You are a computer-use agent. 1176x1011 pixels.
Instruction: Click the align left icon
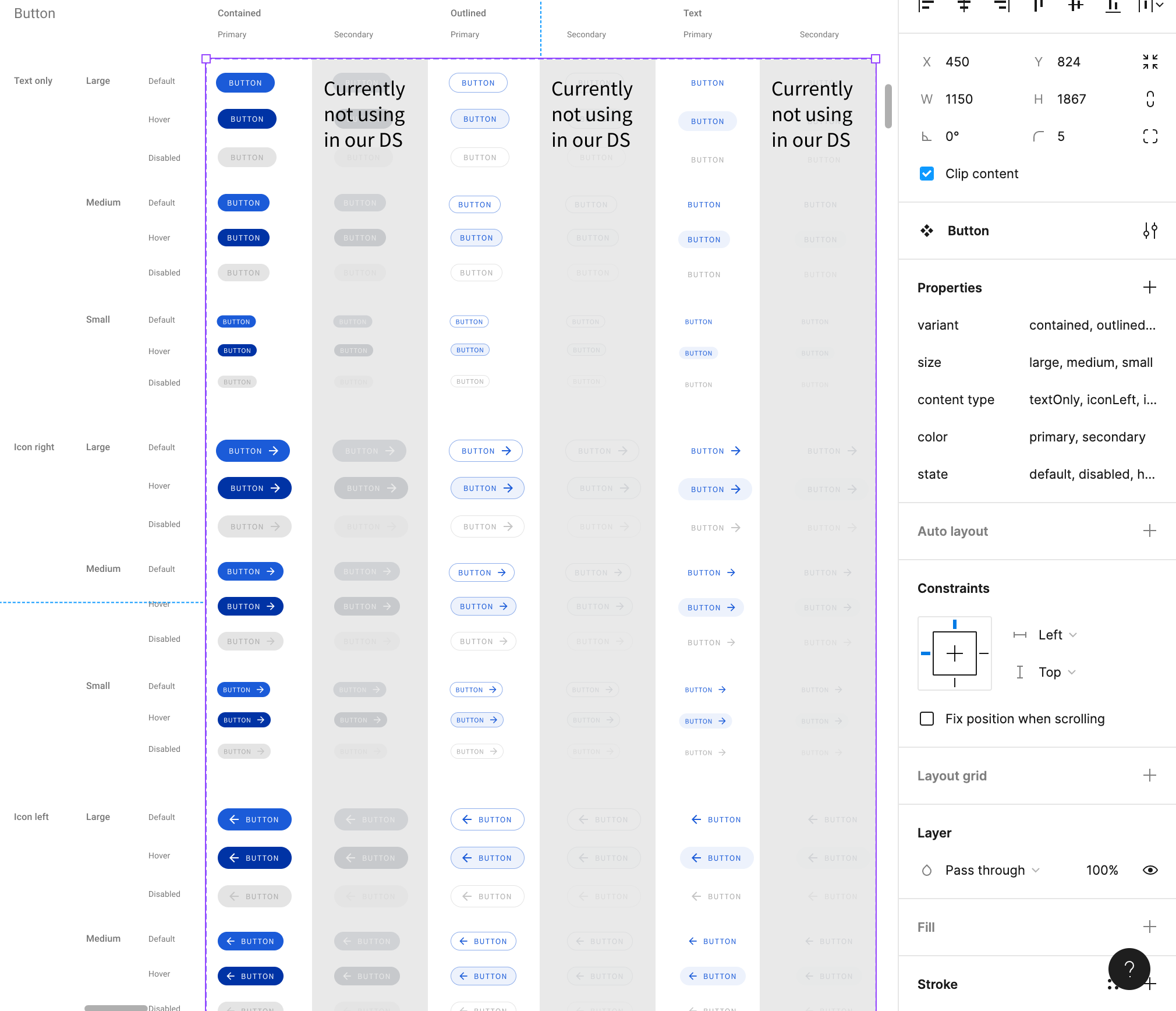[x=926, y=6]
